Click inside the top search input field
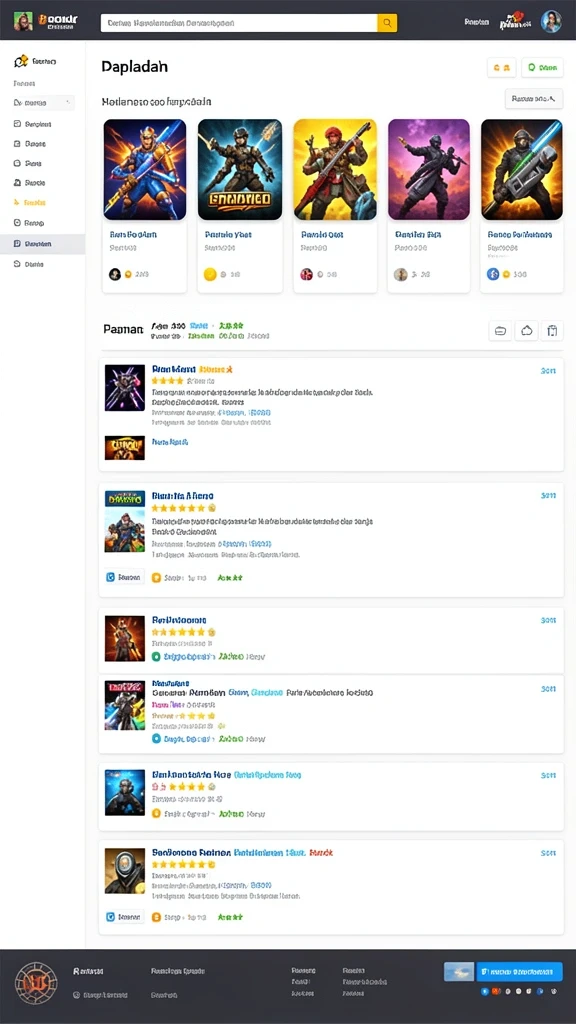The height and width of the screenshot is (1024, 576). [x=239, y=23]
